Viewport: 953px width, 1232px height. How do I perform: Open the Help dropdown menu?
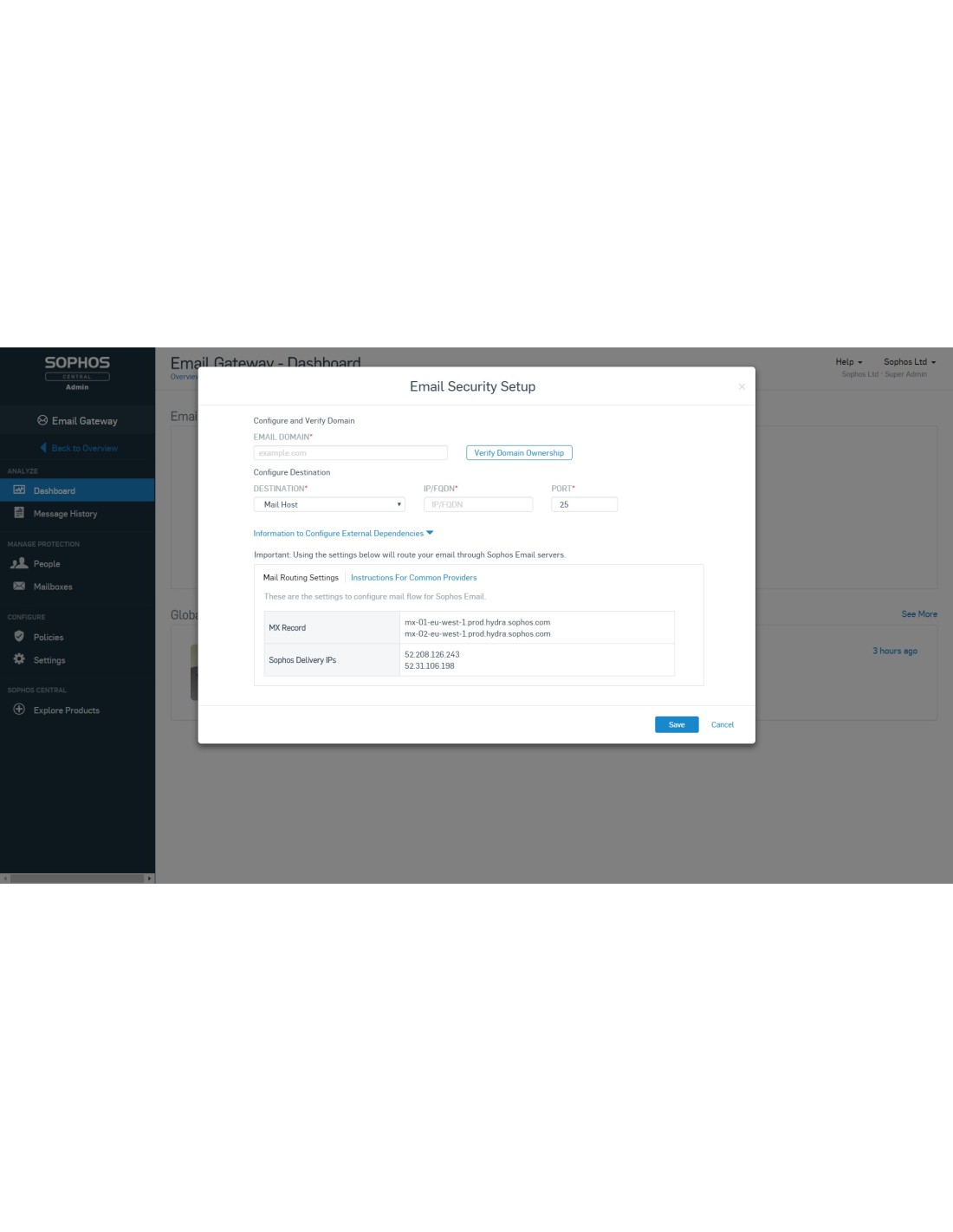[848, 362]
